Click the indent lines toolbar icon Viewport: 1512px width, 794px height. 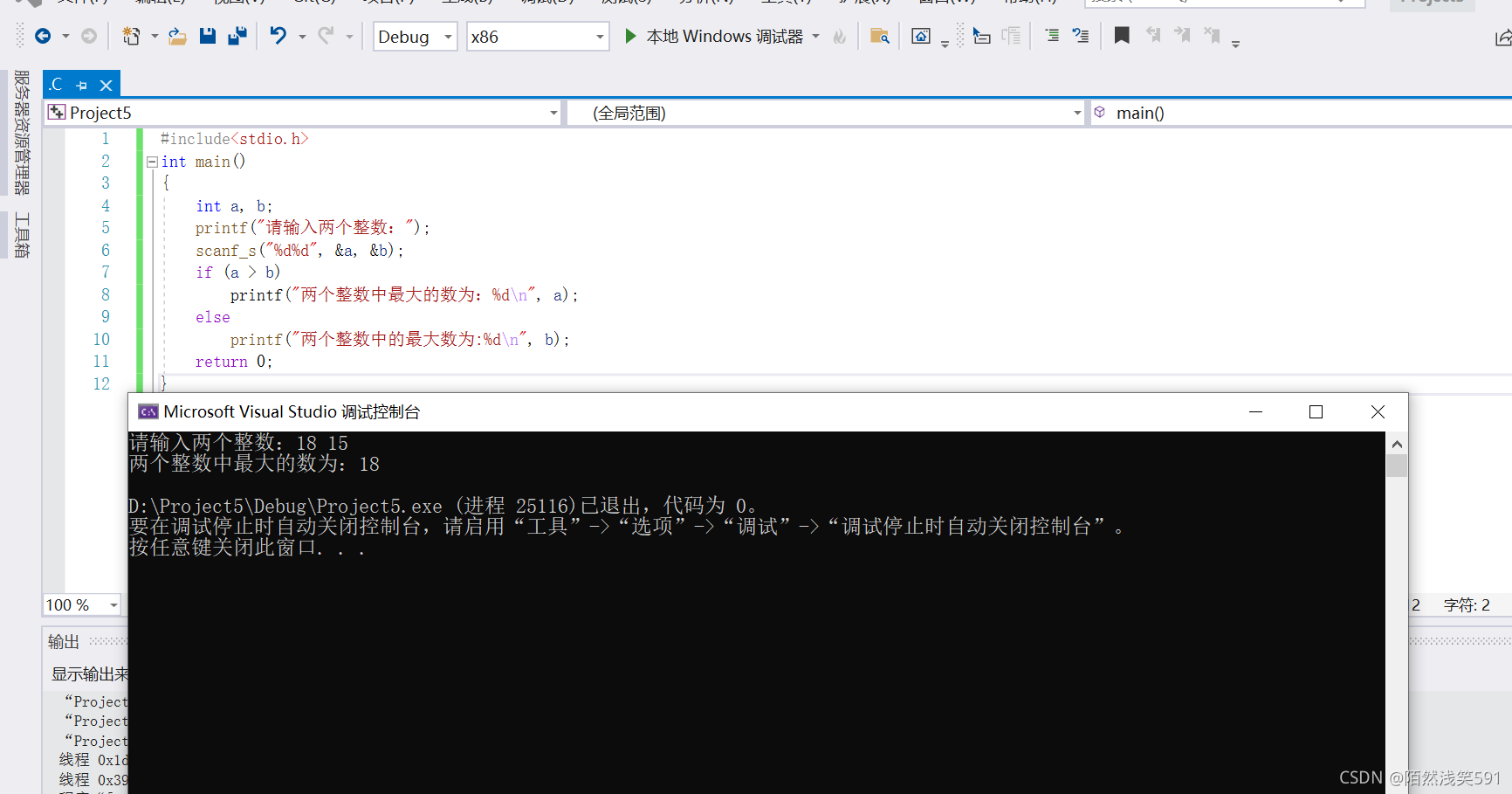[1052, 36]
